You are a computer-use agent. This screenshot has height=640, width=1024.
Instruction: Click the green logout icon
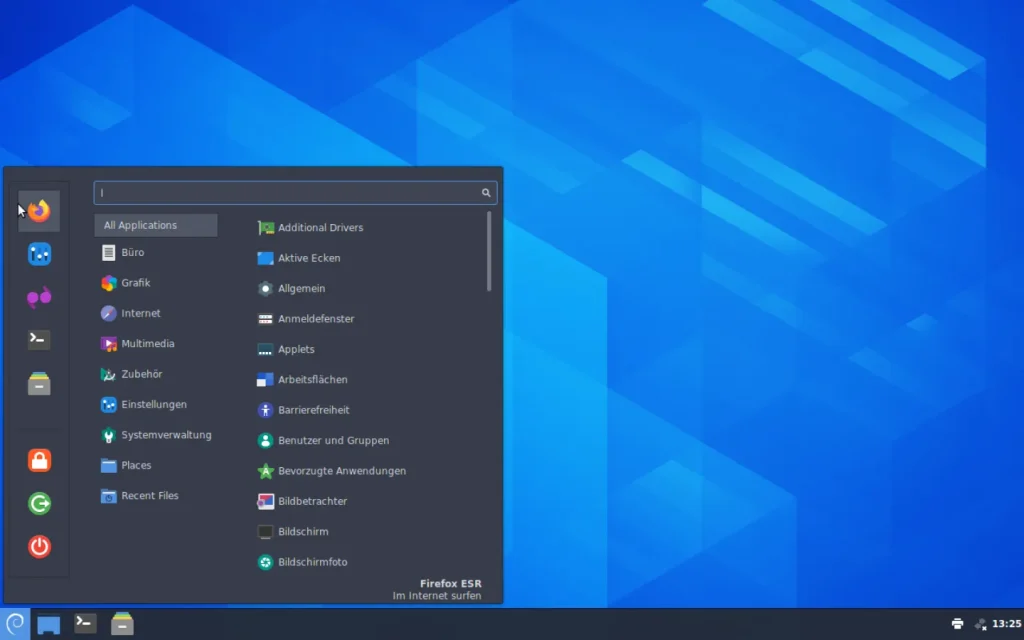(39, 503)
